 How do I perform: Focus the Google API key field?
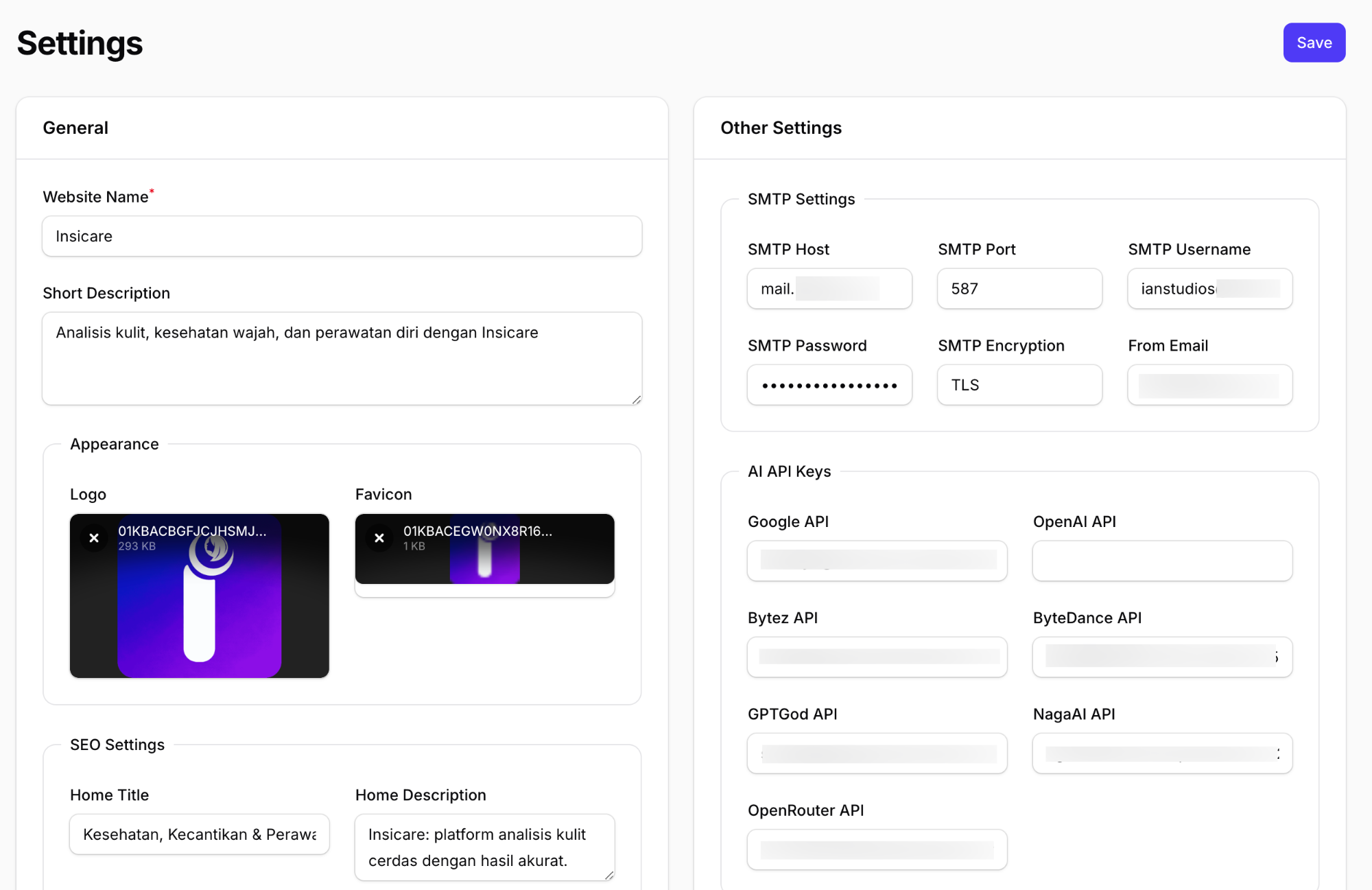click(x=877, y=561)
